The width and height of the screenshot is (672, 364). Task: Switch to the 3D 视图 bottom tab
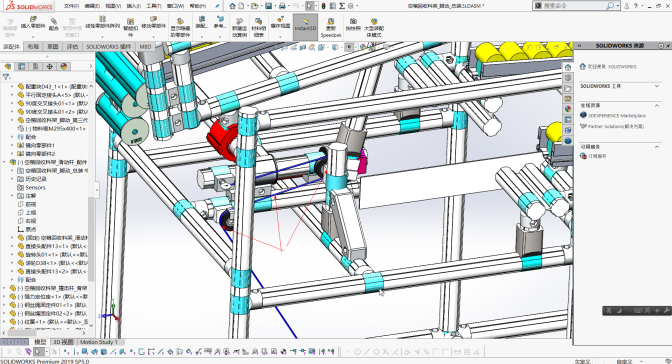[63, 342]
